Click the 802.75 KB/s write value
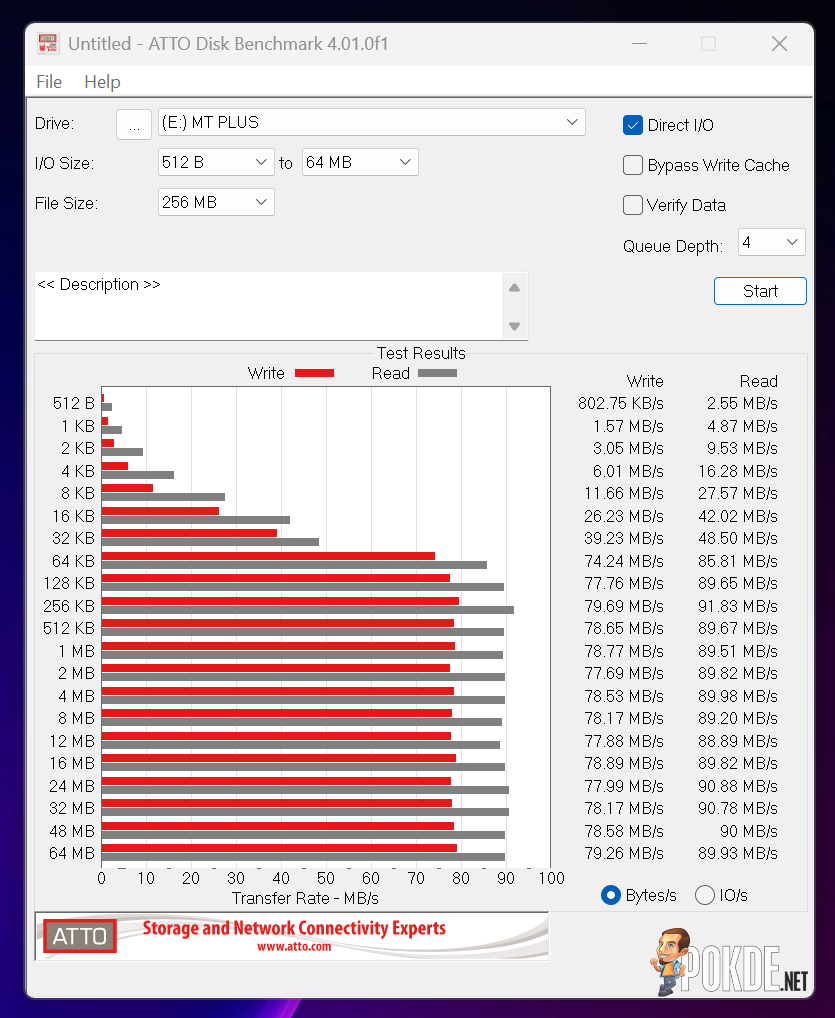The image size is (835, 1018). 621,404
